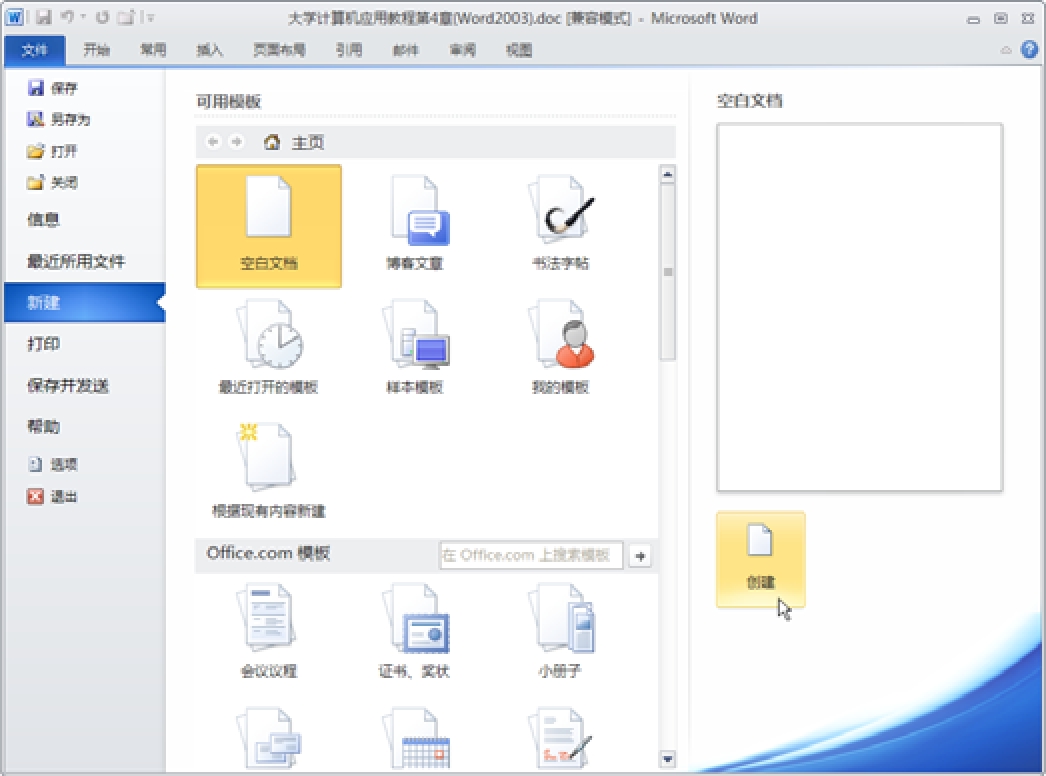The image size is (1046, 776).
Task: Choose 关闭 in the backstage sidebar
Action: 53,182
